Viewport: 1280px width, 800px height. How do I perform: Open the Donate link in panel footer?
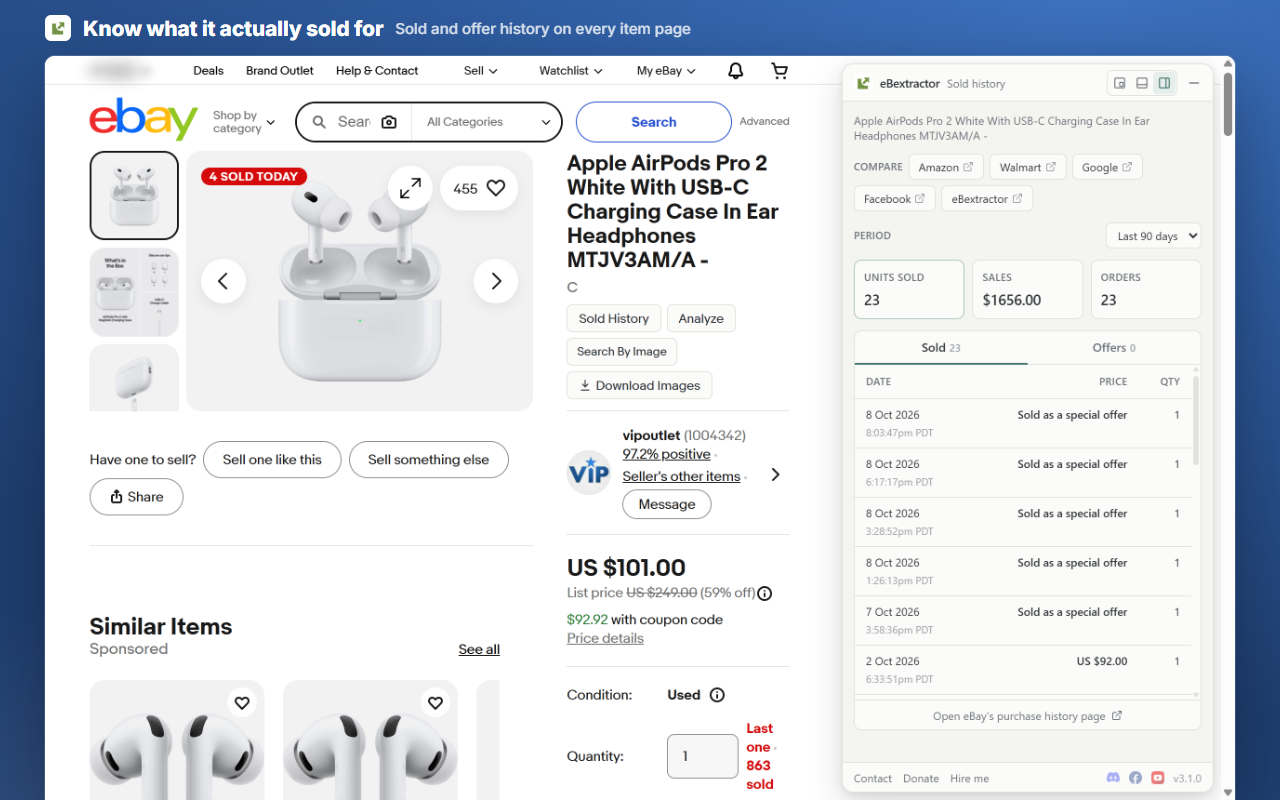pyautogui.click(x=921, y=778)
